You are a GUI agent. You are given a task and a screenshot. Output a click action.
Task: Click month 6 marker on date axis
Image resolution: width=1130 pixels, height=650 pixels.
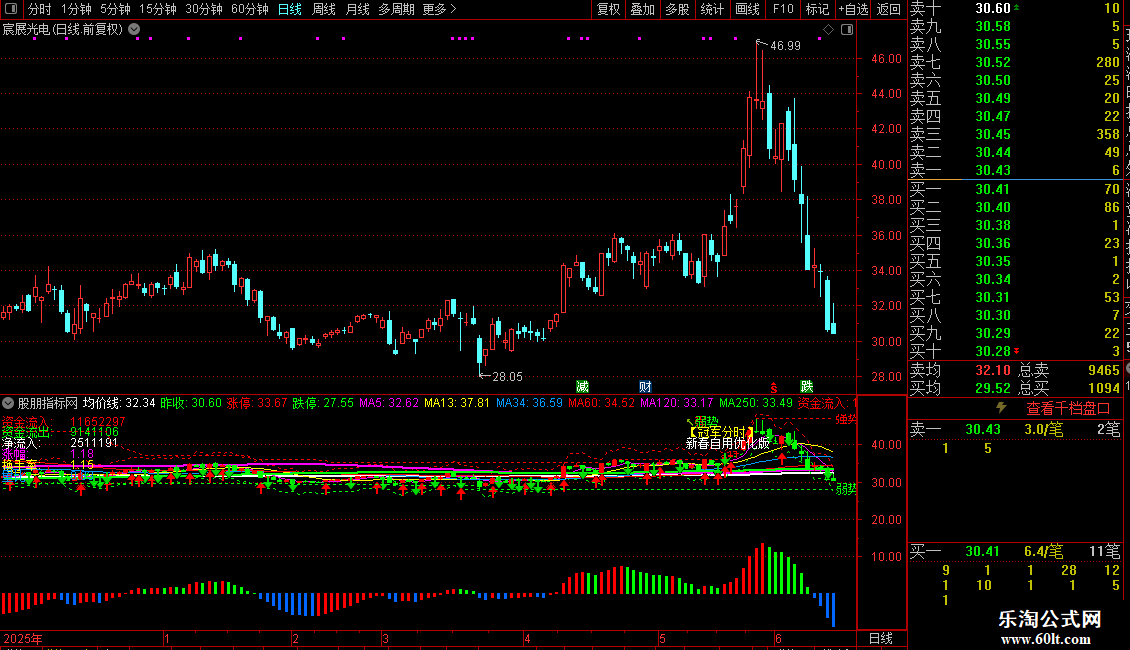pos(778,638)
